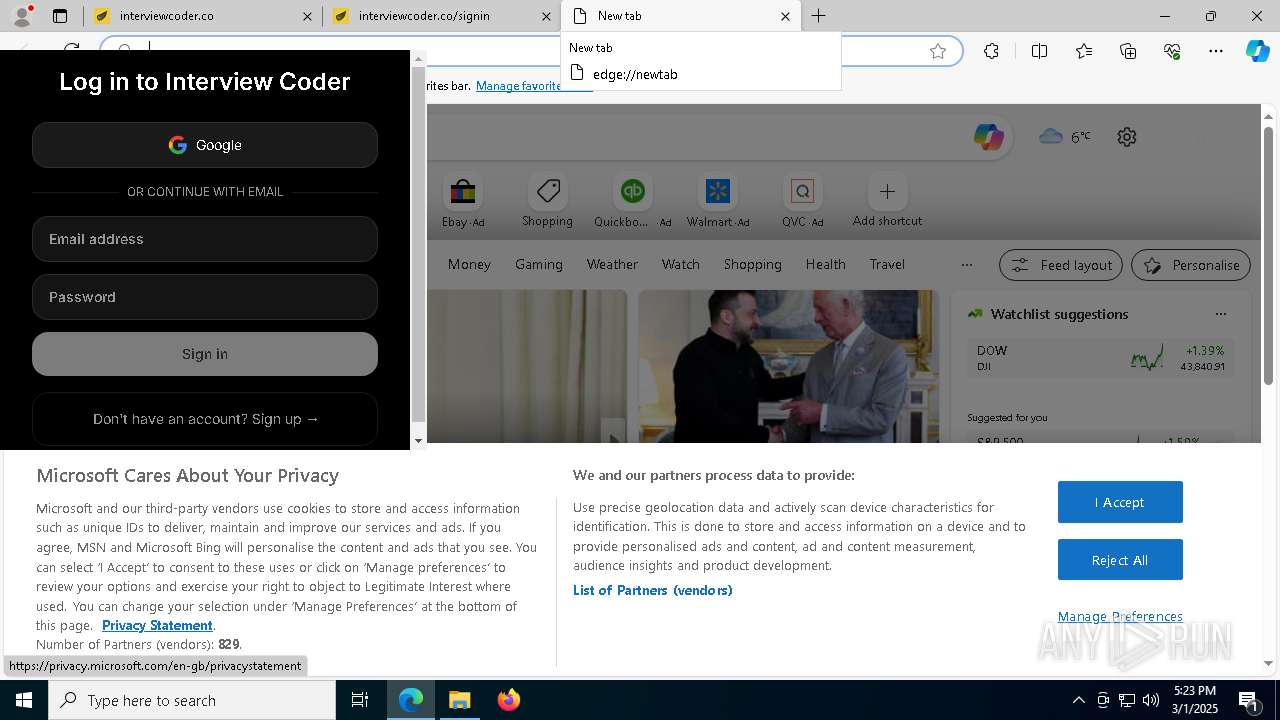Add this page to favorites star

click(x=938, y=51)
